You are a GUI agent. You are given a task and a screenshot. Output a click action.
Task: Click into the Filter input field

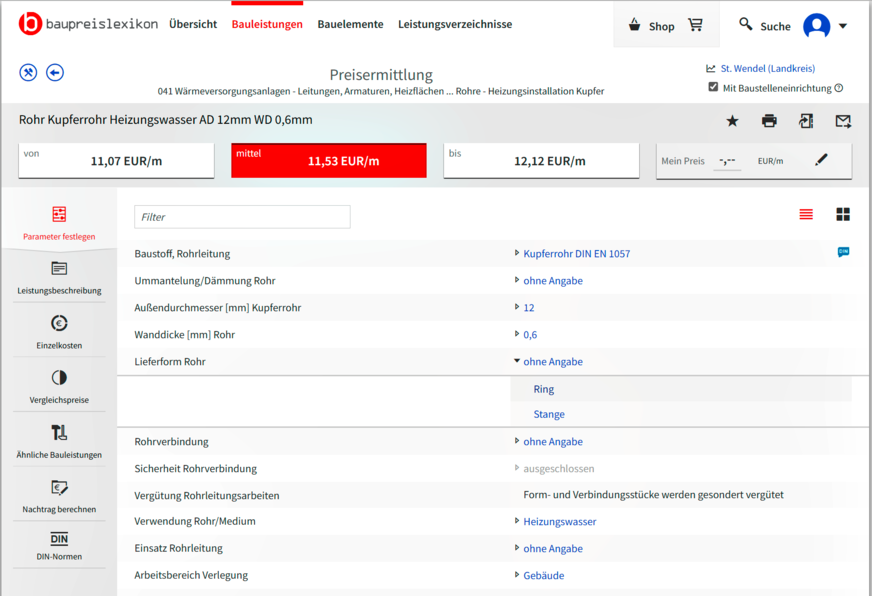[x=240, y=217]
